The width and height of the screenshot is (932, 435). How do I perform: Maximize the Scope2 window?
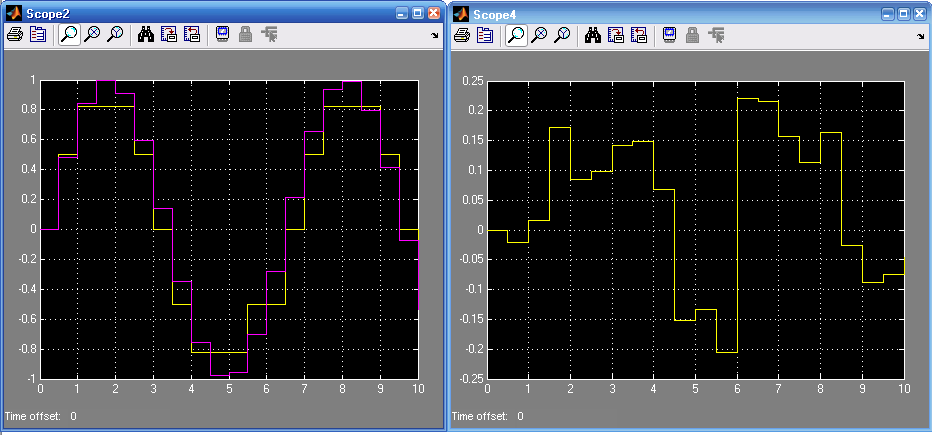(418, 13)
